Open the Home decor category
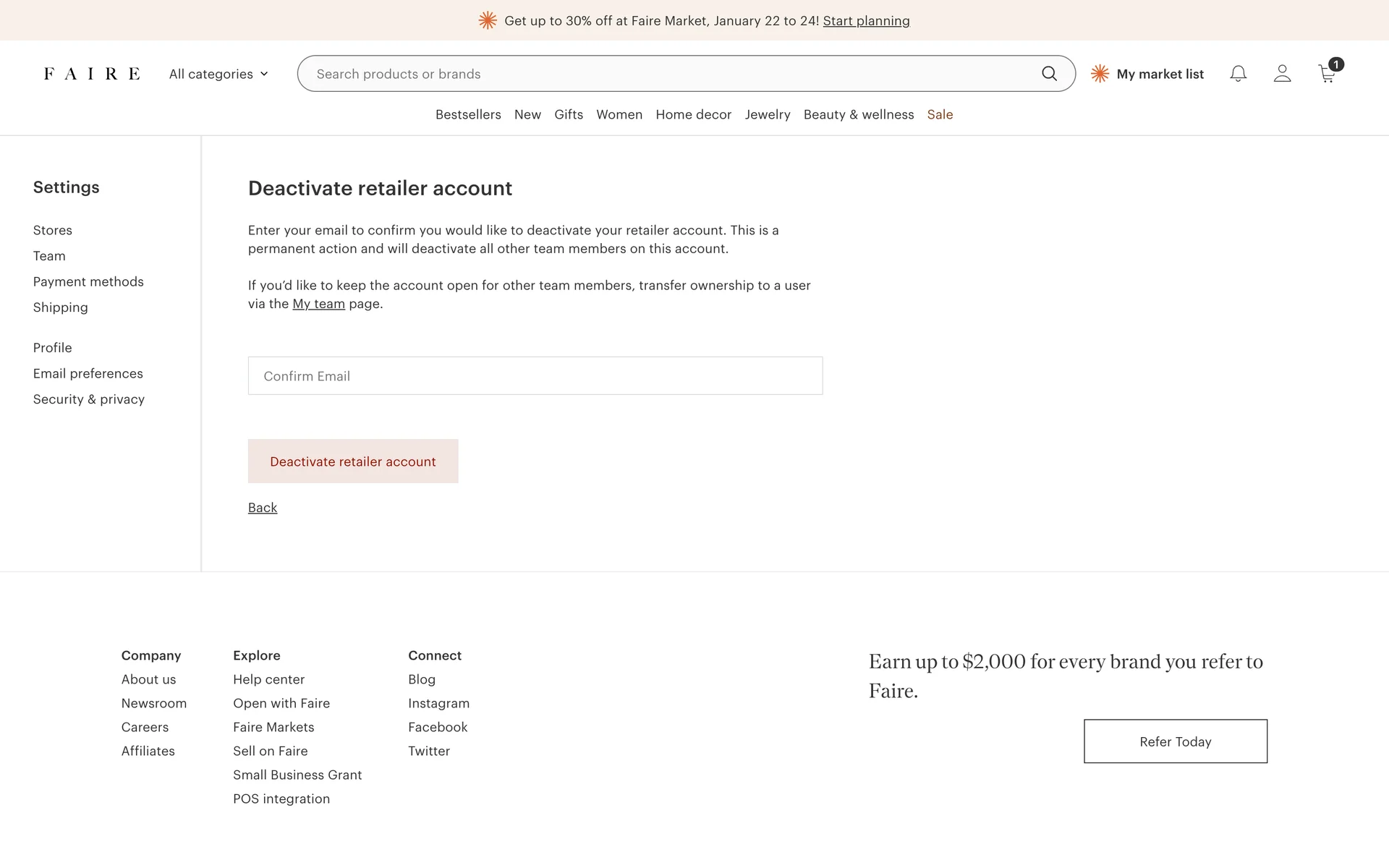Screen dimensions: 1389x868 click(x=693, y=114)
